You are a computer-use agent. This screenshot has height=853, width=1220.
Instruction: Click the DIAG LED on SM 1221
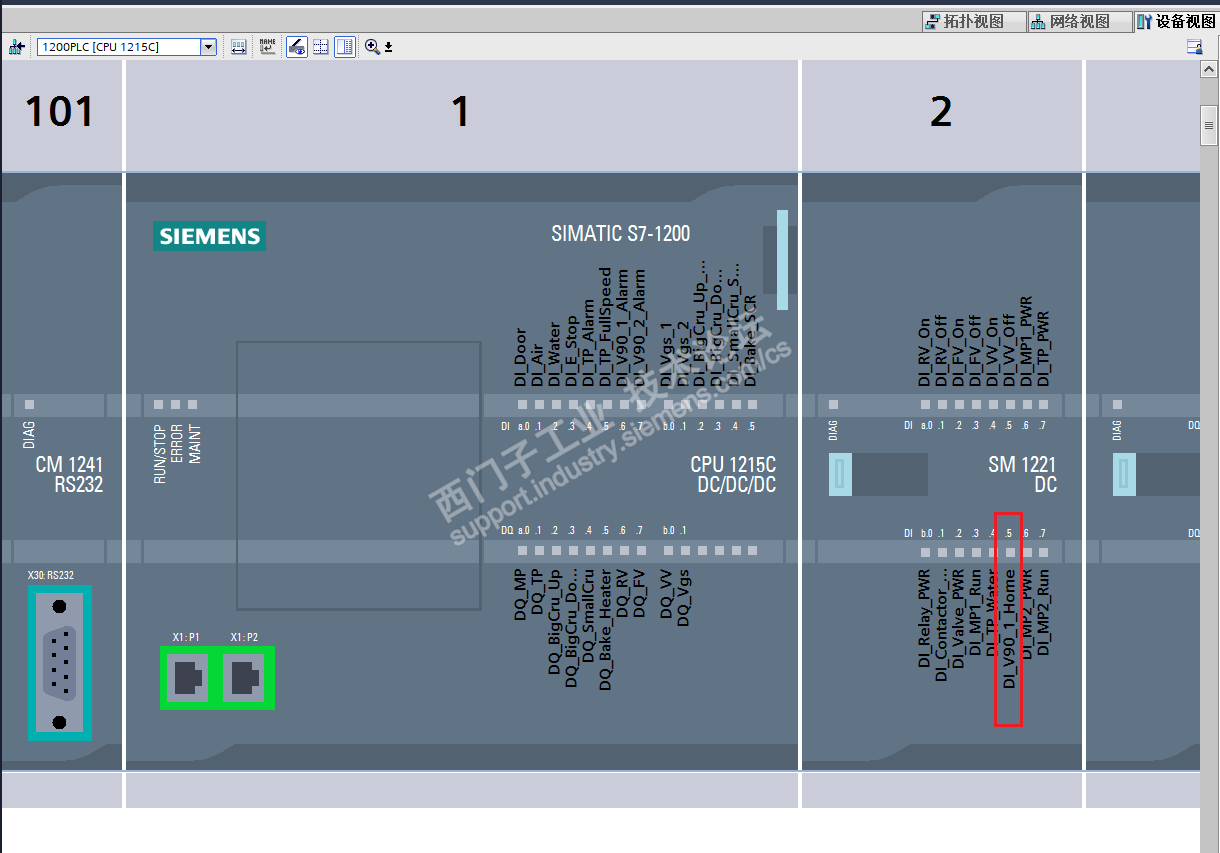click(834, 404)
